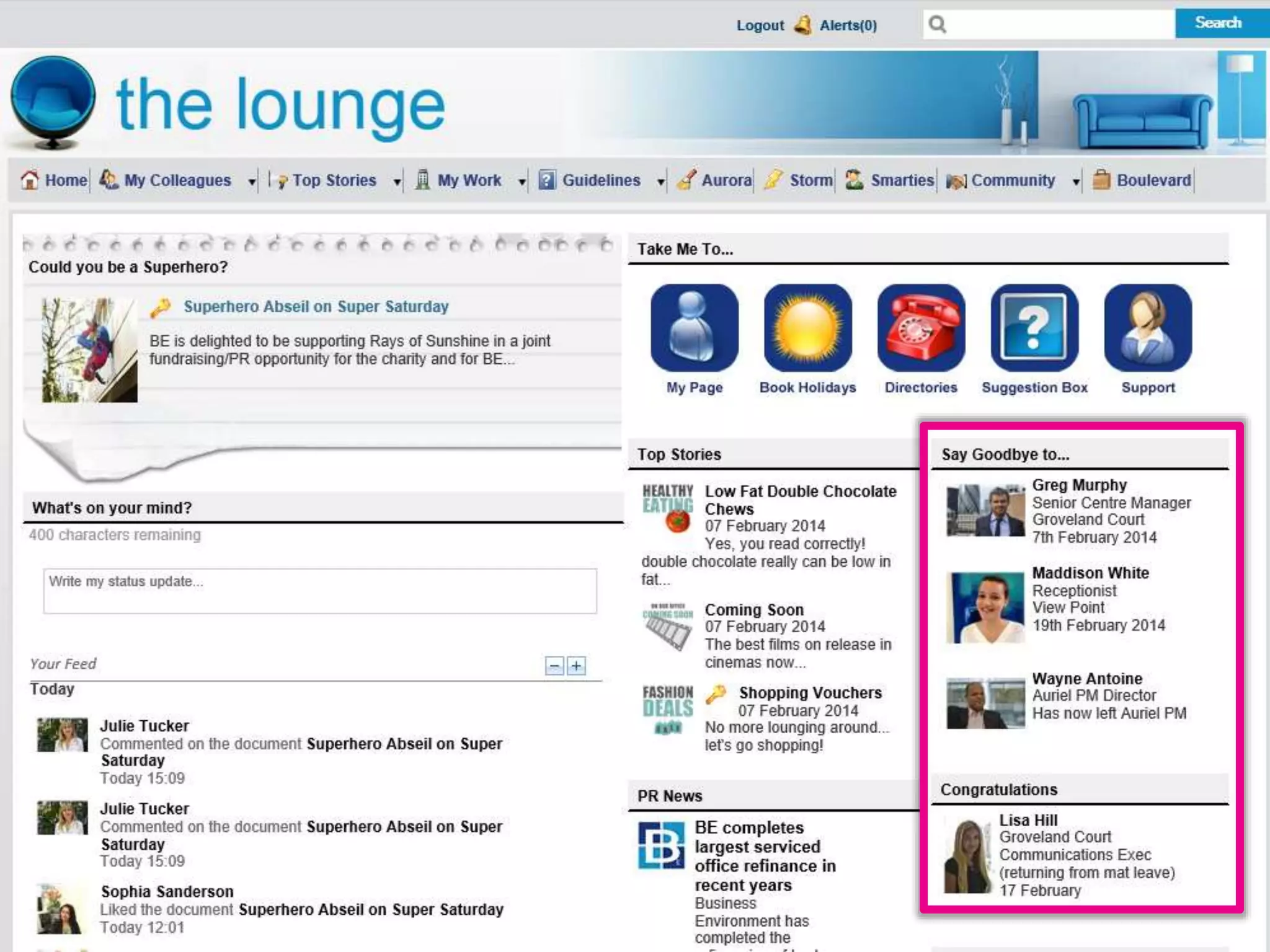Click Wayne Antoine's name

coord(1087,679)
